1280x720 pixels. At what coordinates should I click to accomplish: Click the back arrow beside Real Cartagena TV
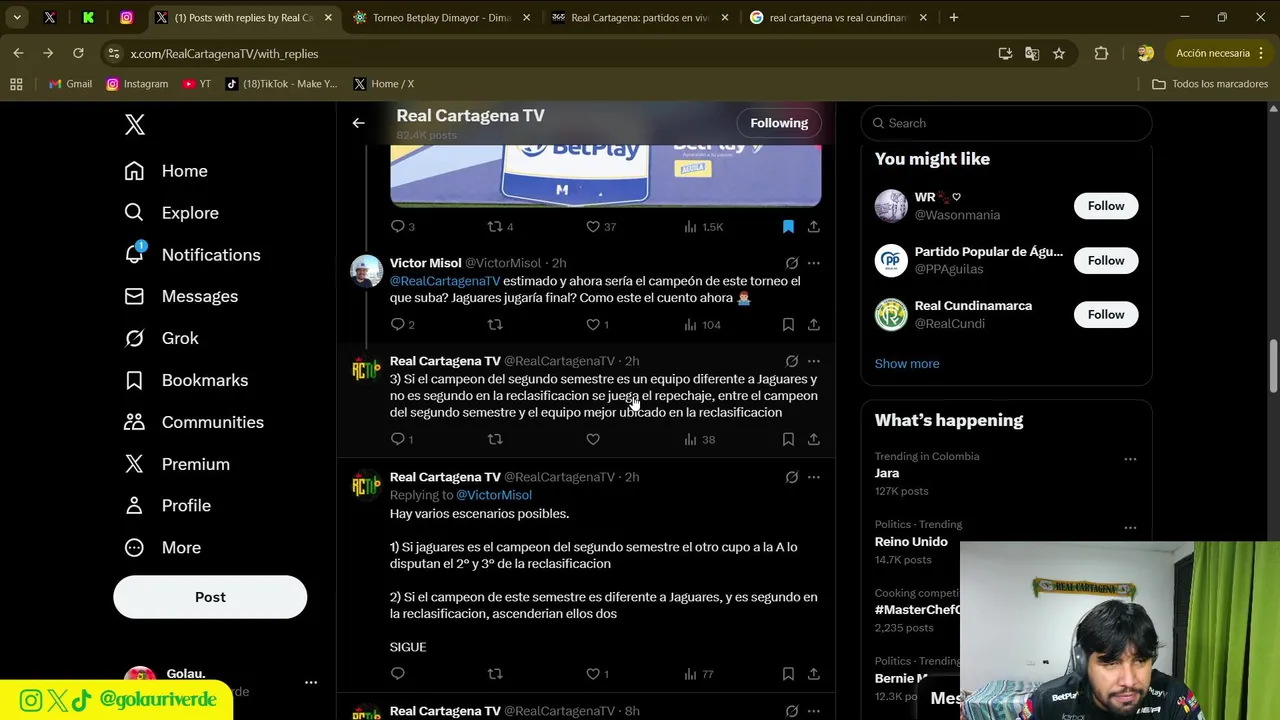click(358, 123)
